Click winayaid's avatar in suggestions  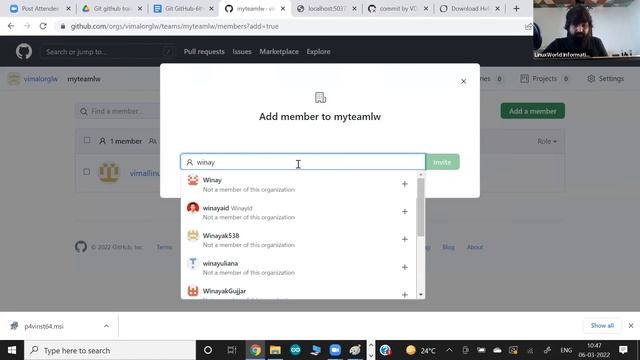click(x=193, y=208)
